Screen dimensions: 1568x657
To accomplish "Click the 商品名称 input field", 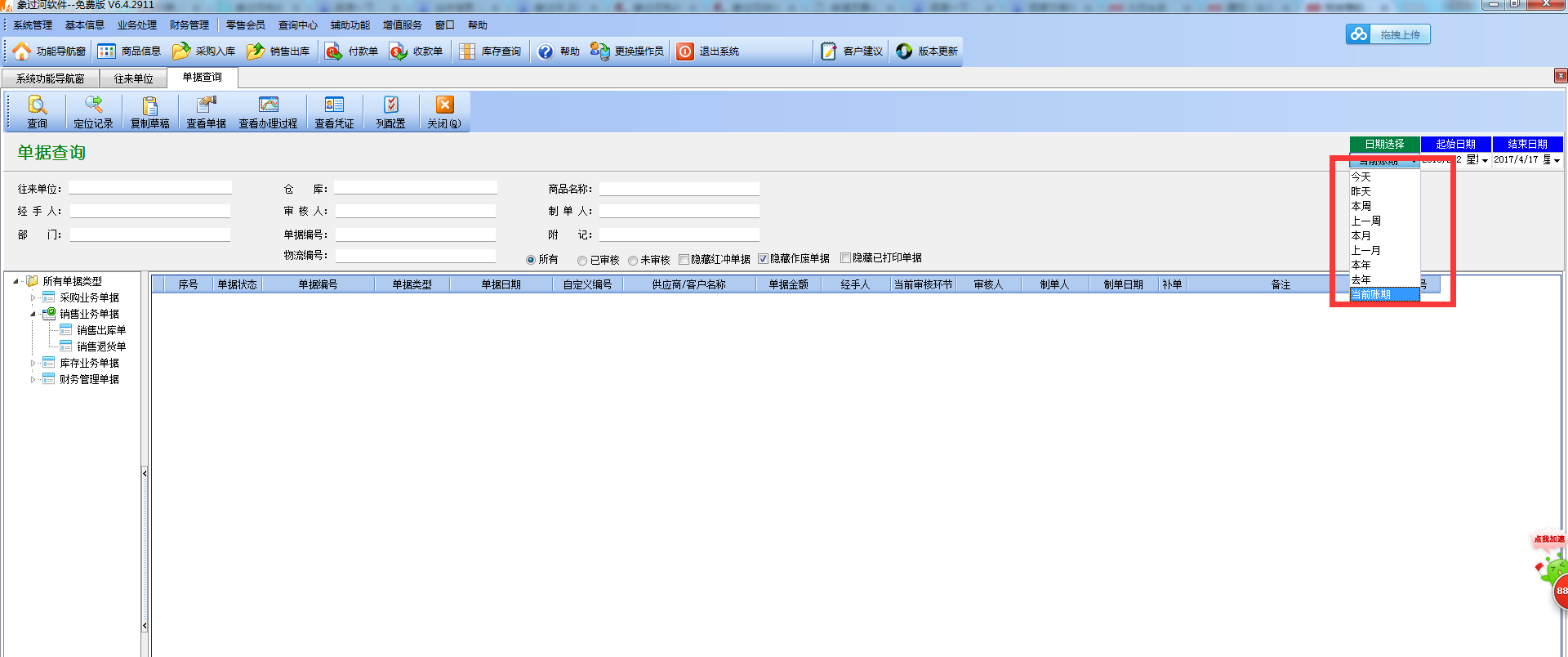I will [679, 189].
